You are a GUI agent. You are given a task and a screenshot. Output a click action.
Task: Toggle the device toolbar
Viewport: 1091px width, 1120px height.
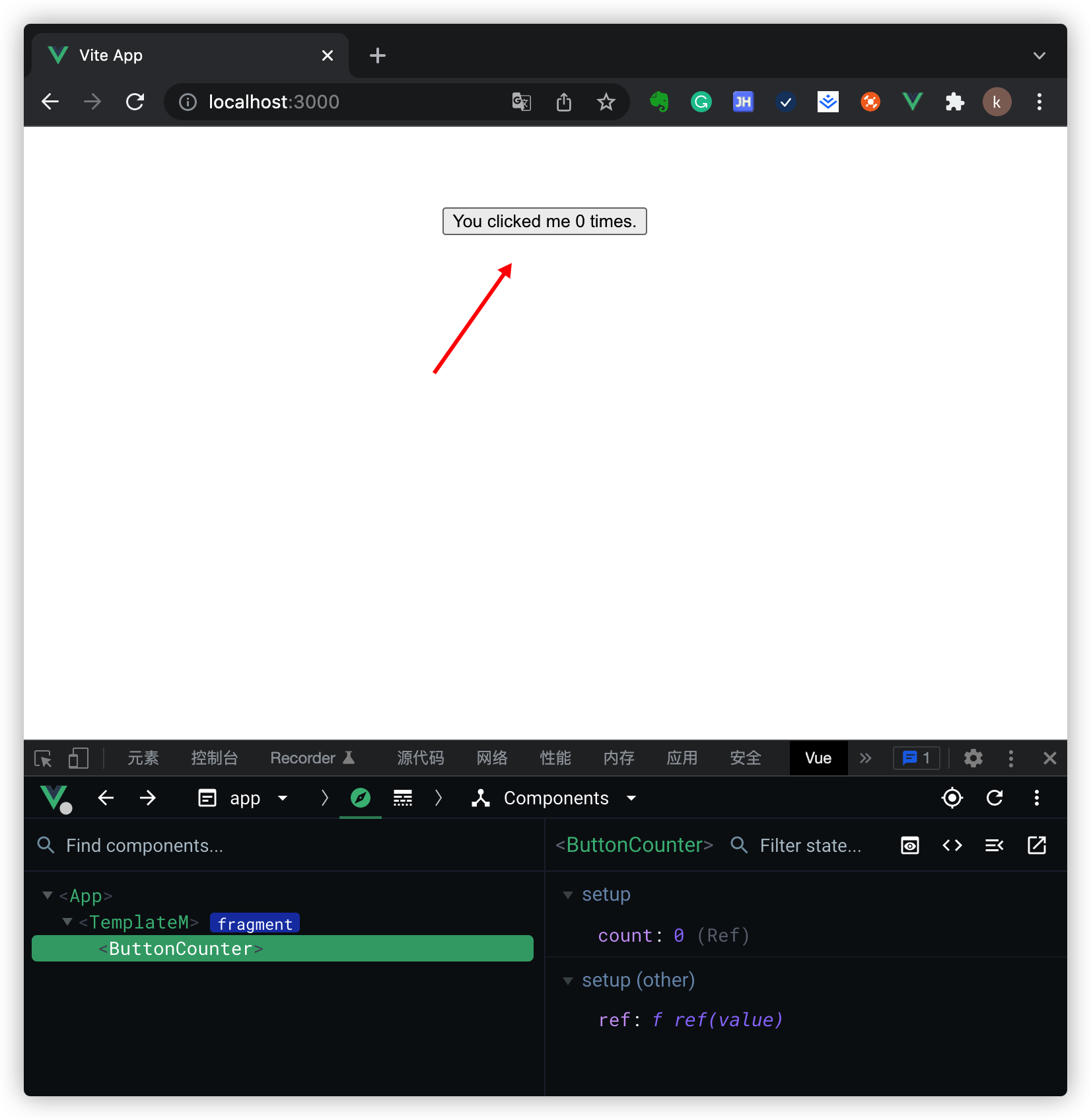tap(78, 758)
